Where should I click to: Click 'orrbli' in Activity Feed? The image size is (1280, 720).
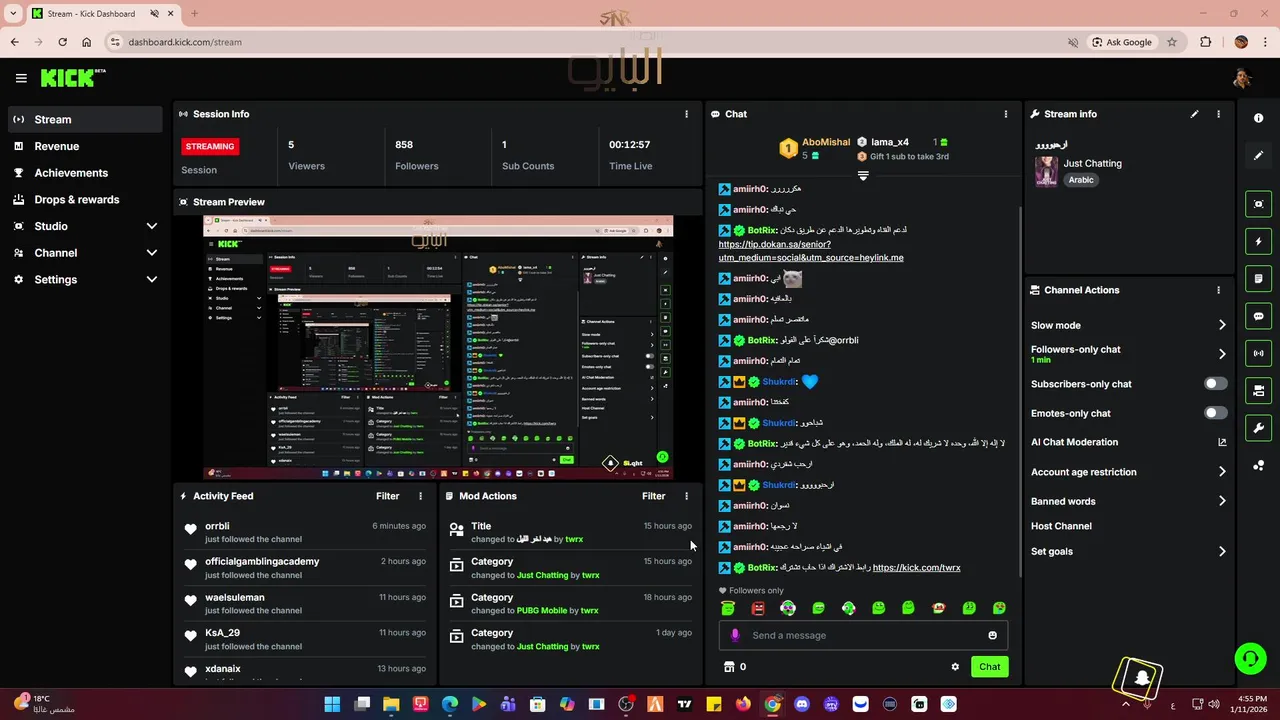[217, 526]
